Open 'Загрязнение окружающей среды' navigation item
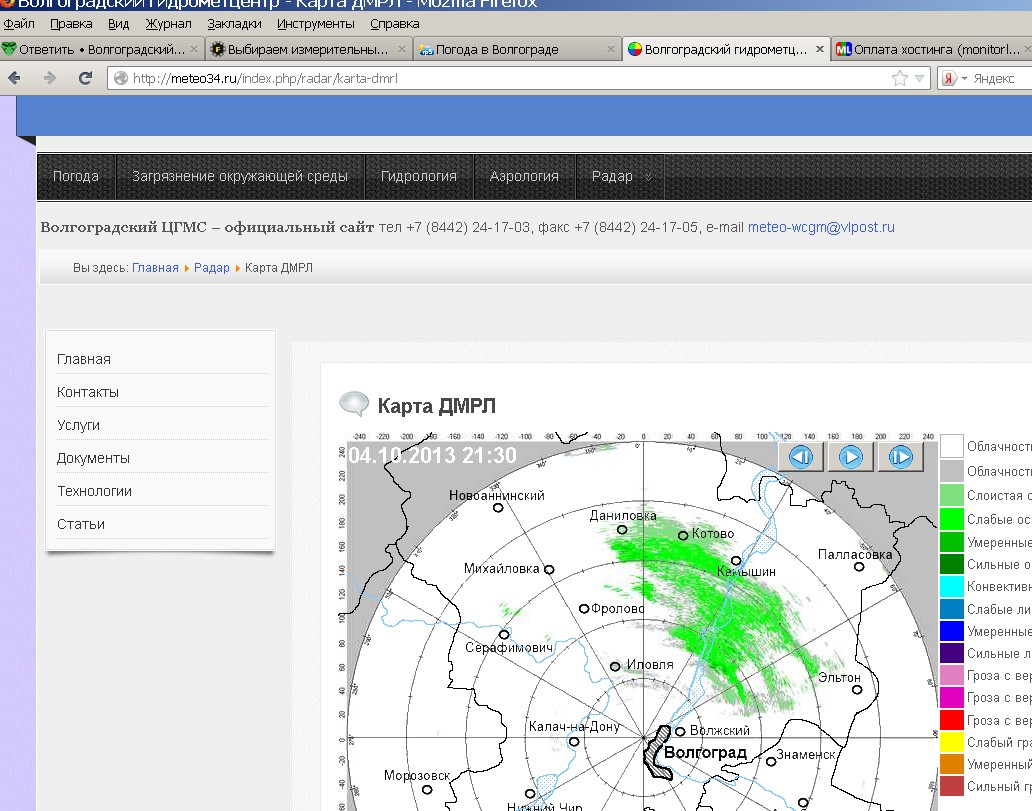This screenshot has height=811, width=1032. pos(240,176)
